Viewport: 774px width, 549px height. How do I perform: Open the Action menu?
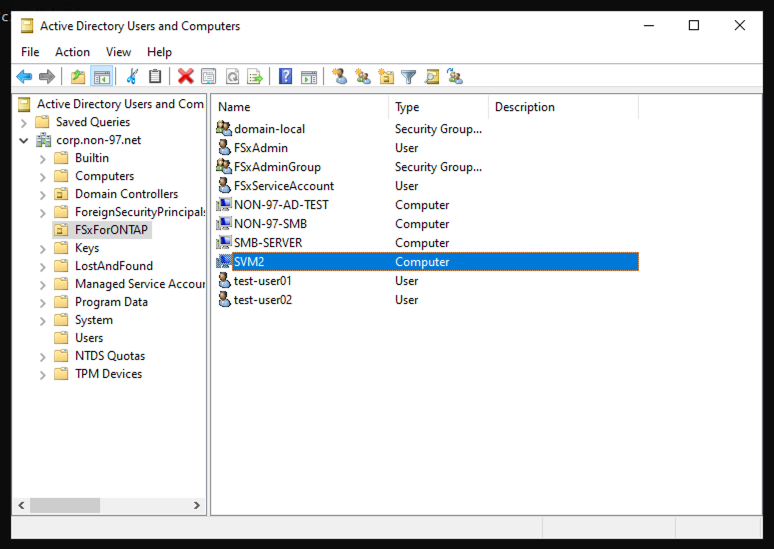tap(72, 52)
